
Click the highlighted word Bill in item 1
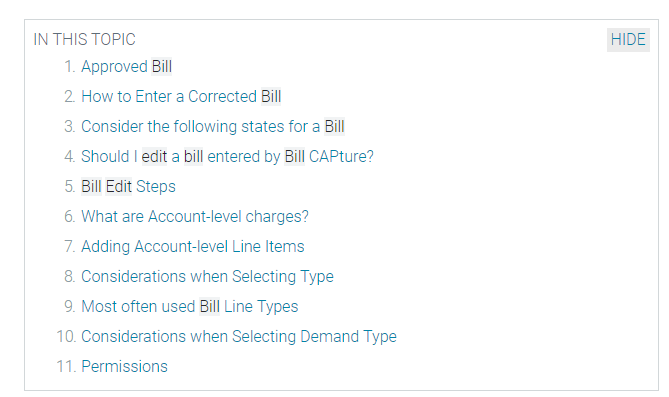(162, 67)
